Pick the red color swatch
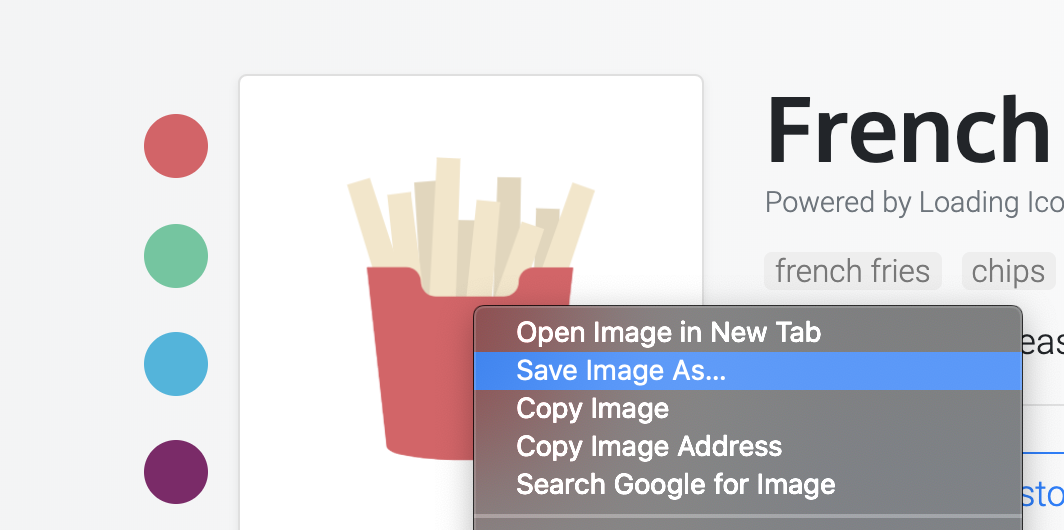This screenshot has width=1064, height=530. 176,146
